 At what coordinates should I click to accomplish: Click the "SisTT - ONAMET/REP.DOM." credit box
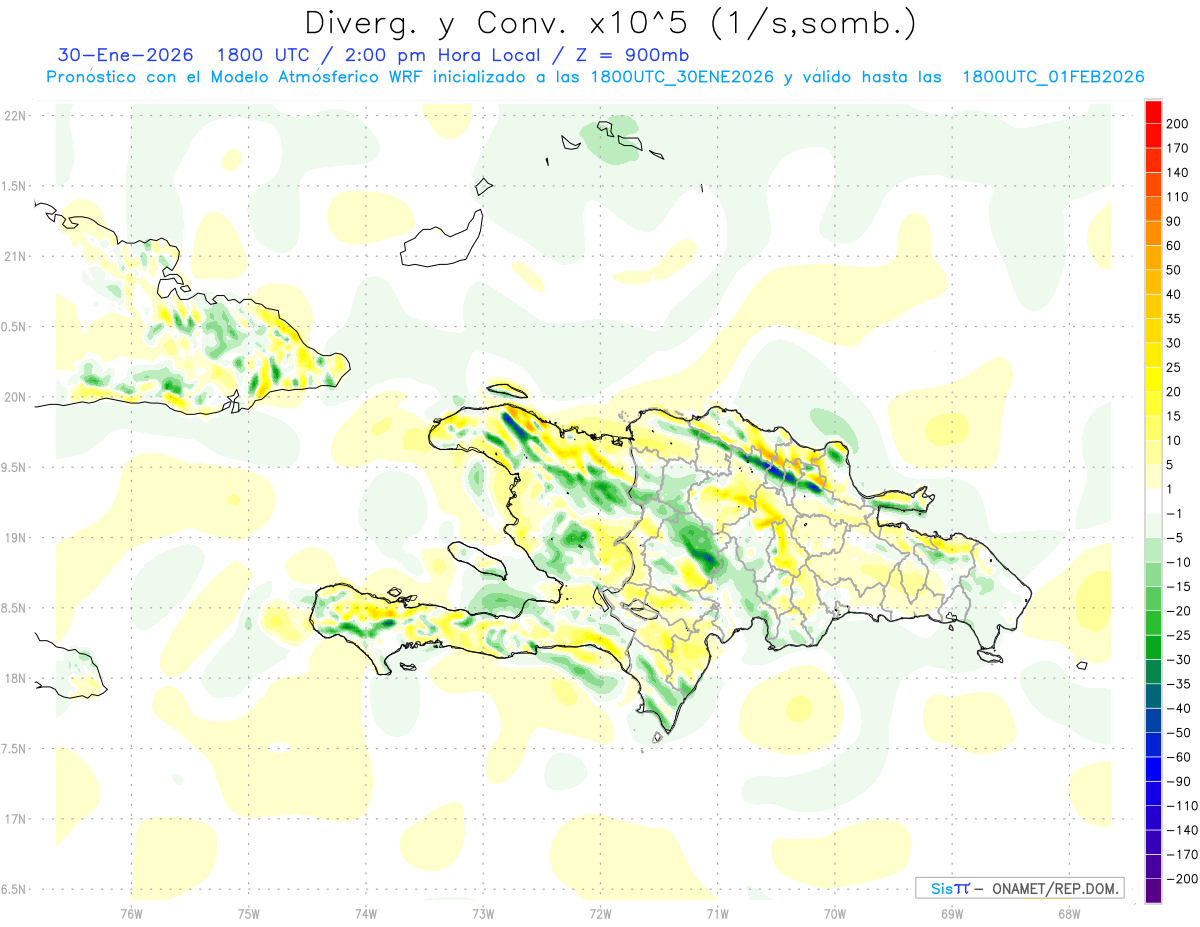coord(1020,888)
